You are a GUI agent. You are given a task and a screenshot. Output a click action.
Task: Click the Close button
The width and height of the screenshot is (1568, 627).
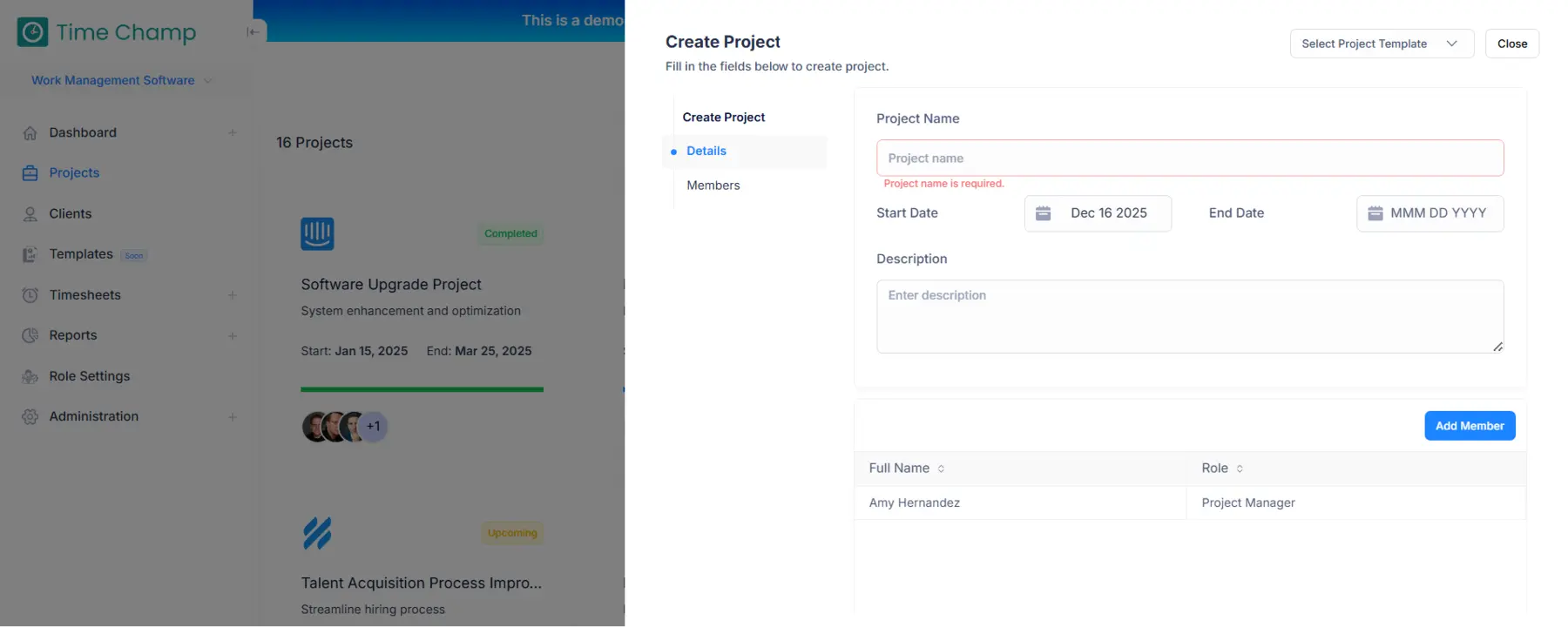(x=1512, y=44)
